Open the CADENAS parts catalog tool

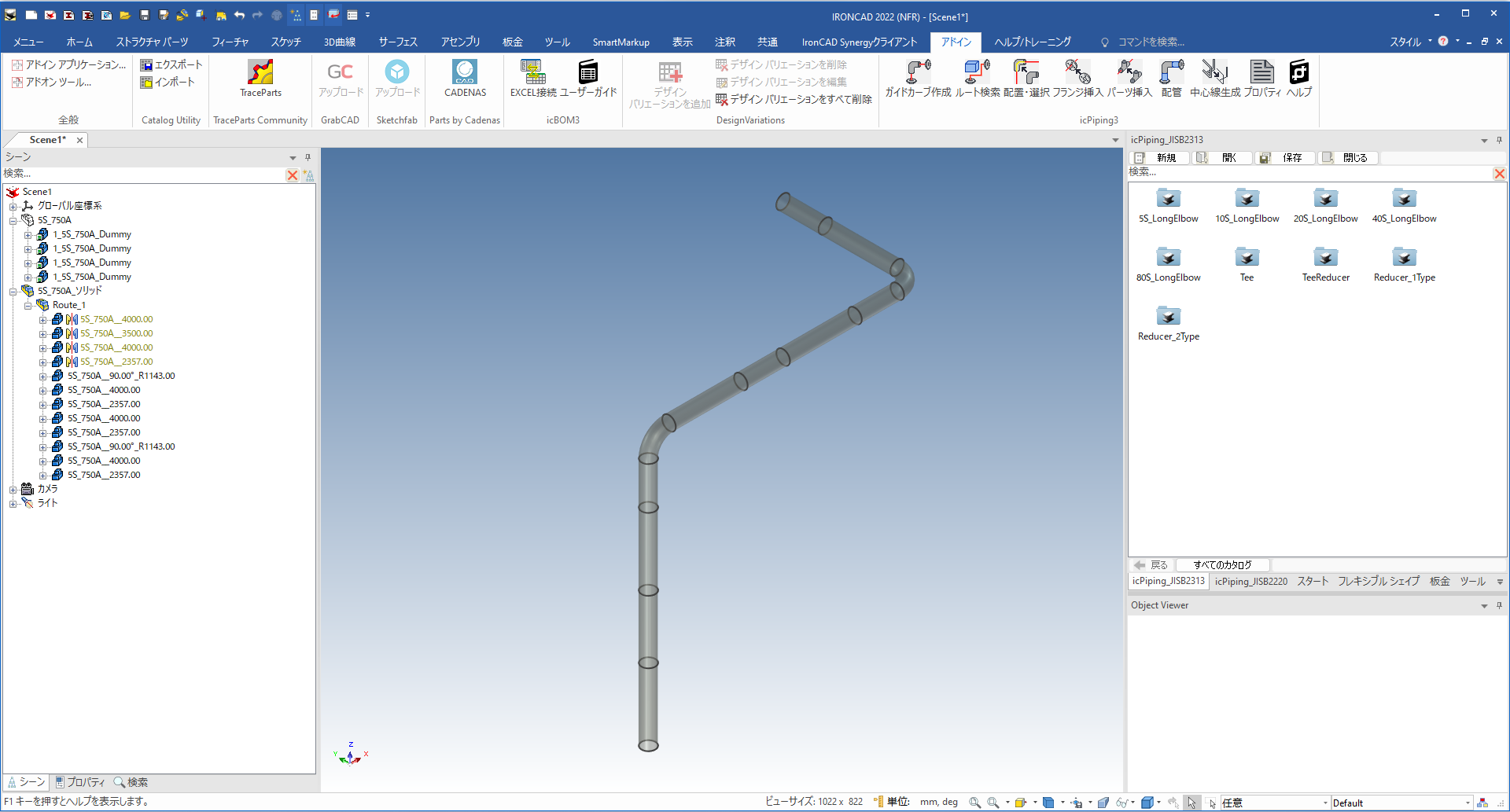coord(465,73)
